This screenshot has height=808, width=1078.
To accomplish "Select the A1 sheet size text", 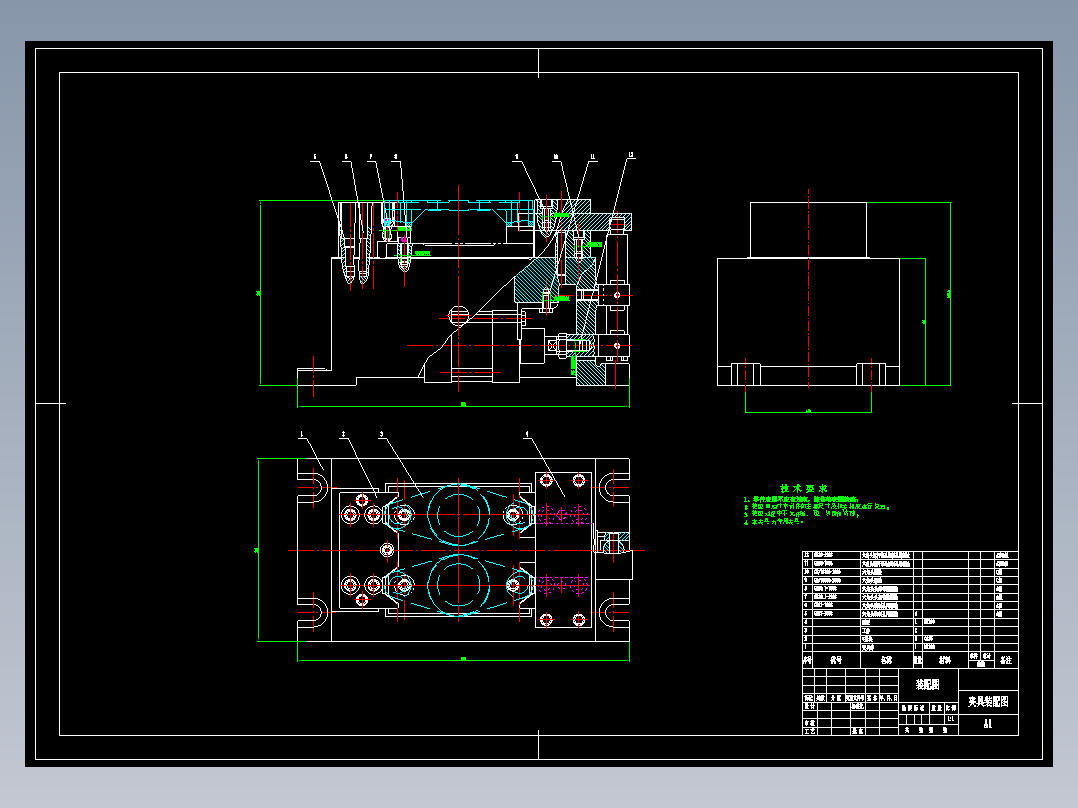I will click(988, 724).
